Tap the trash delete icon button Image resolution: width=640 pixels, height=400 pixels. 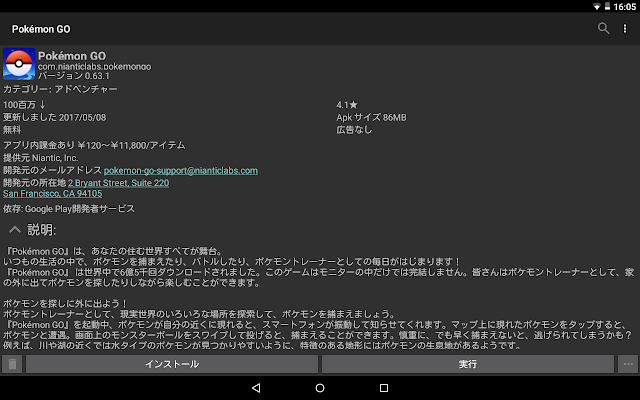(x=12, y=364)
